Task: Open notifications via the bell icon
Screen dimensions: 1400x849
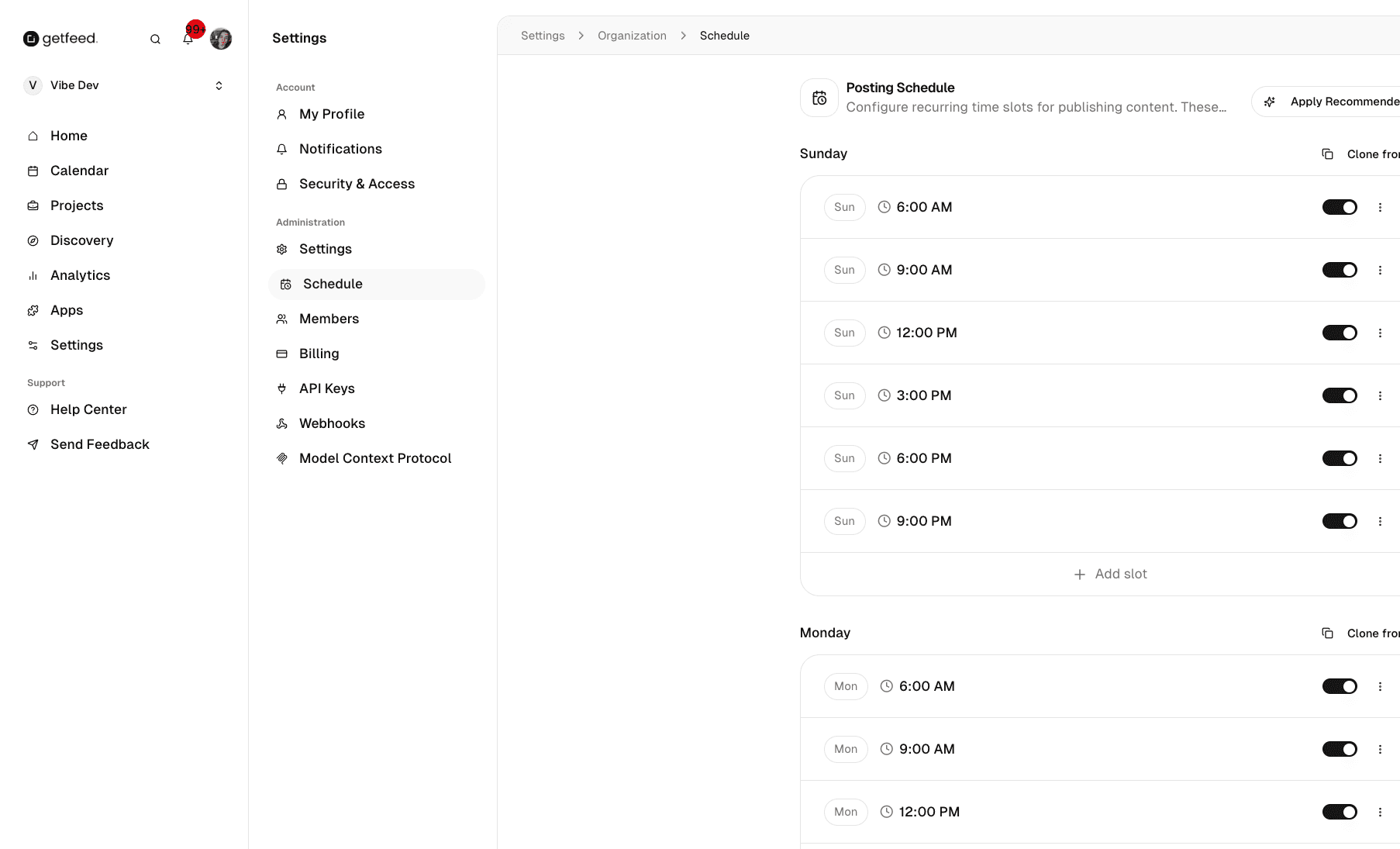Action: pos(188,38)
